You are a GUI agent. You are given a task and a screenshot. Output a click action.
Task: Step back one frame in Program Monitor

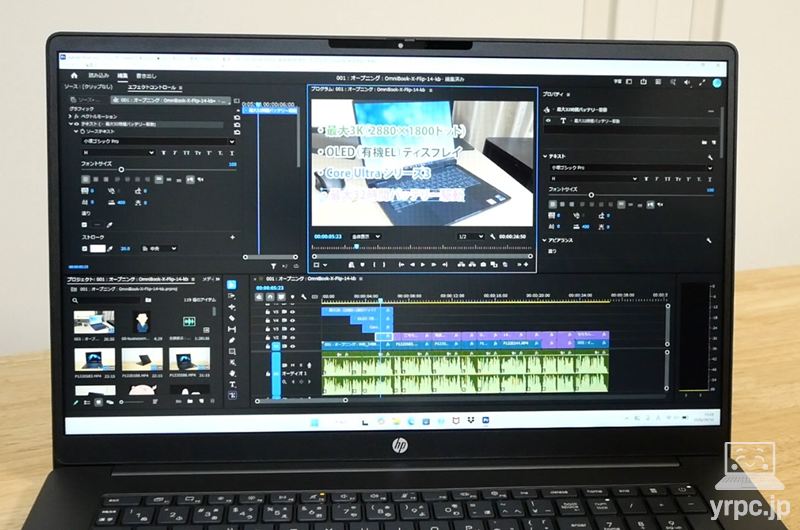point(412,265)
